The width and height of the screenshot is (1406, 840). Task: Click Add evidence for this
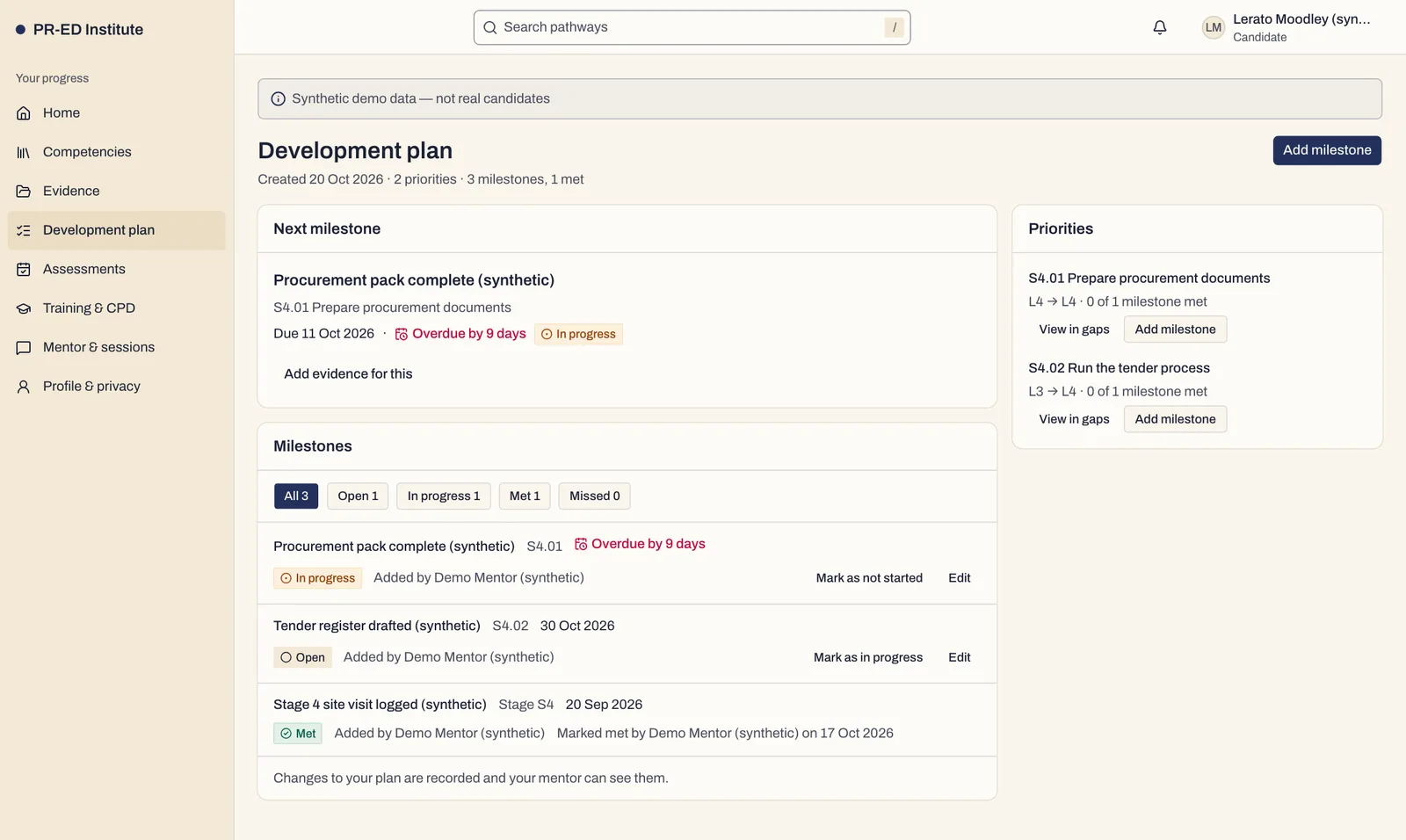[348, 374]
